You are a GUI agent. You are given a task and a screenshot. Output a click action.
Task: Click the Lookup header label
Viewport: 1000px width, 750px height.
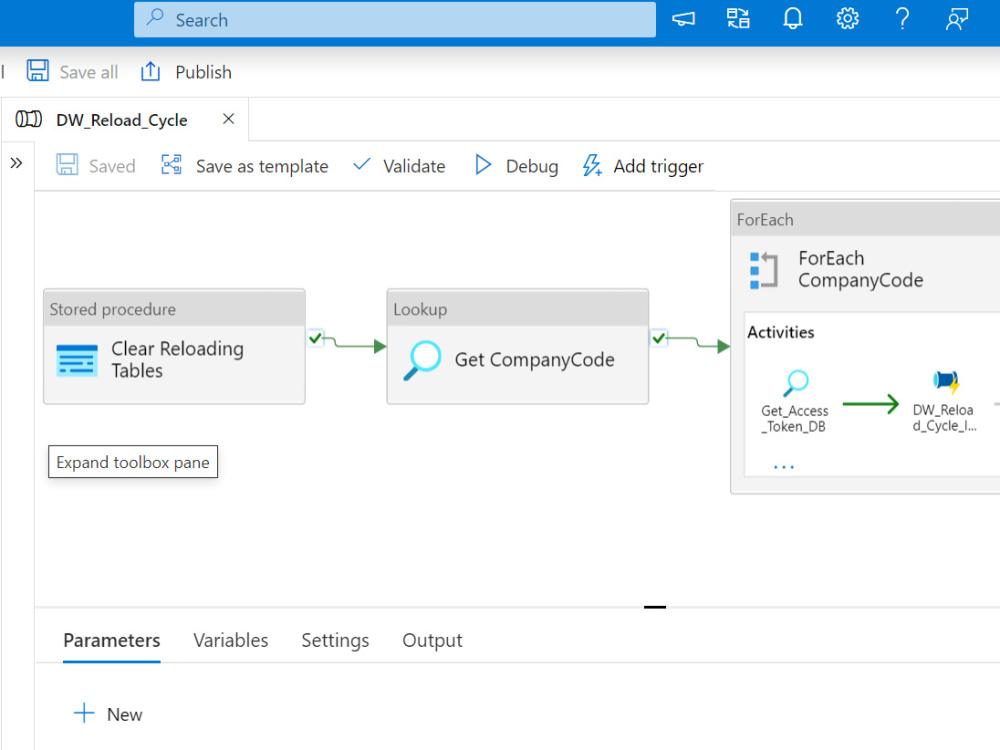(x=420, y=309)
